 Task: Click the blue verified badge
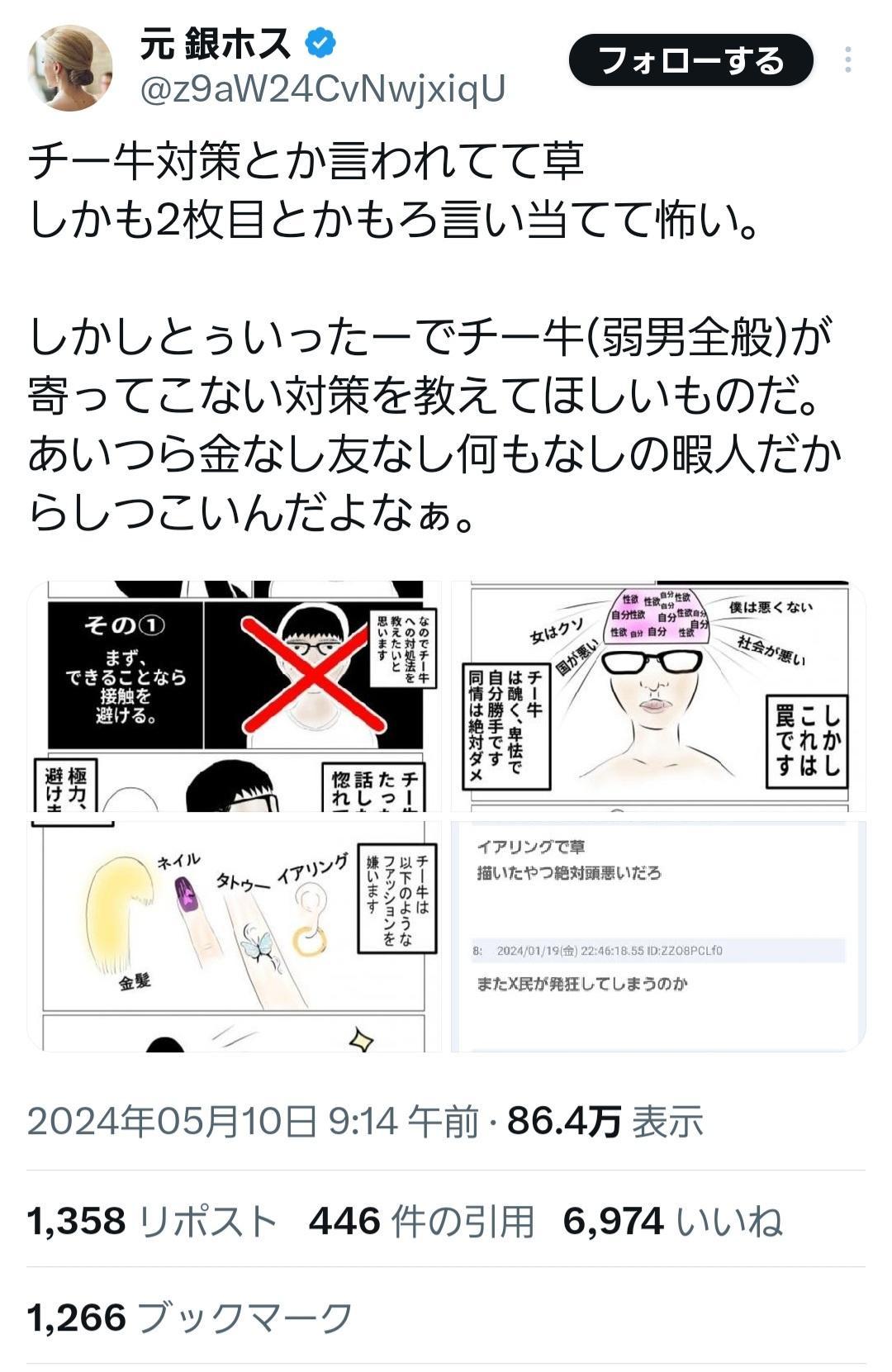(x=320, y=43)
